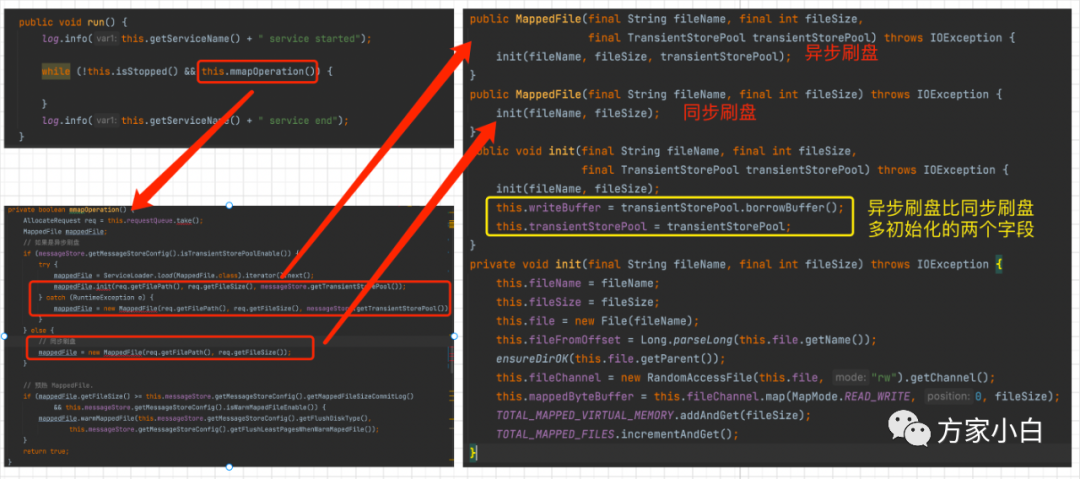The image size is (1080, 479).
Task: Click "this.file = new File(fileName);" line
Action: pyautogui.click(x=597, y=321)
